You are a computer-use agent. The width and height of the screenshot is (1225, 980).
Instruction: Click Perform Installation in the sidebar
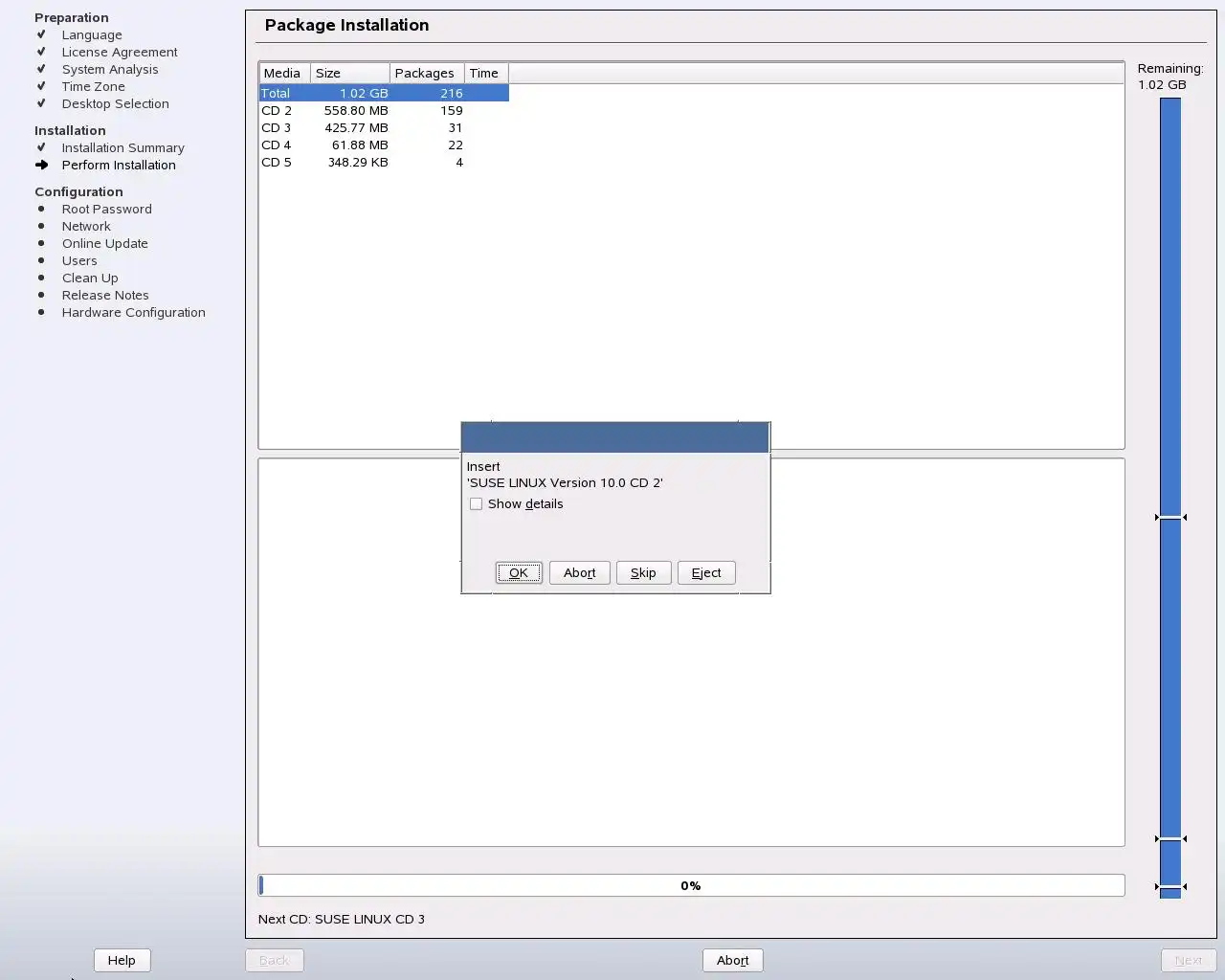119,165
